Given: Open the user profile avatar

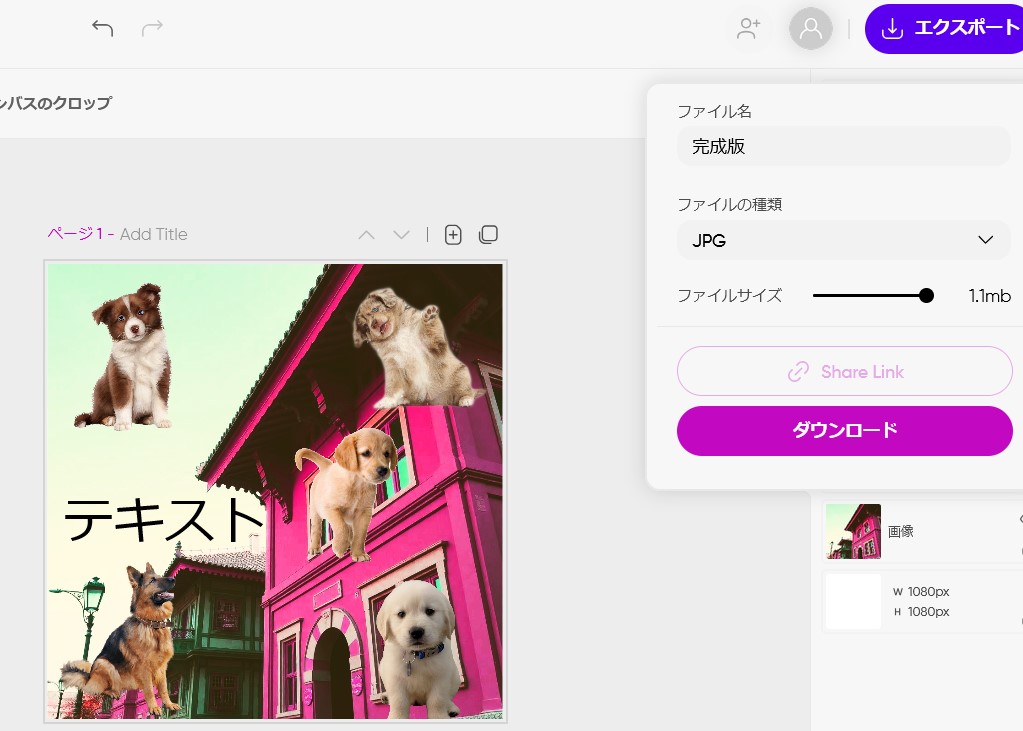Looking at the screenshot, I should 810,28.
